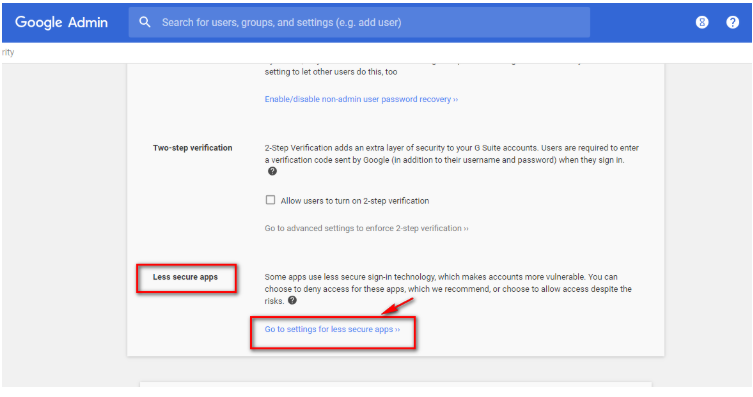Click 'setting to let other users do this, too' text
This screenshot has width=753, height=397.
coord(331,72)
